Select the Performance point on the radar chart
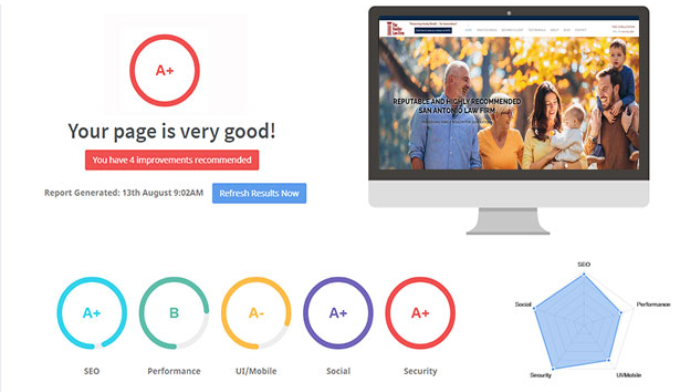This screenshot has height=392, width=680. [x=621, y=312]
